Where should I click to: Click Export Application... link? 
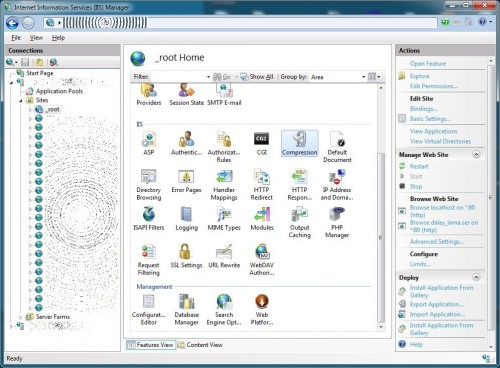coord(436,304)
